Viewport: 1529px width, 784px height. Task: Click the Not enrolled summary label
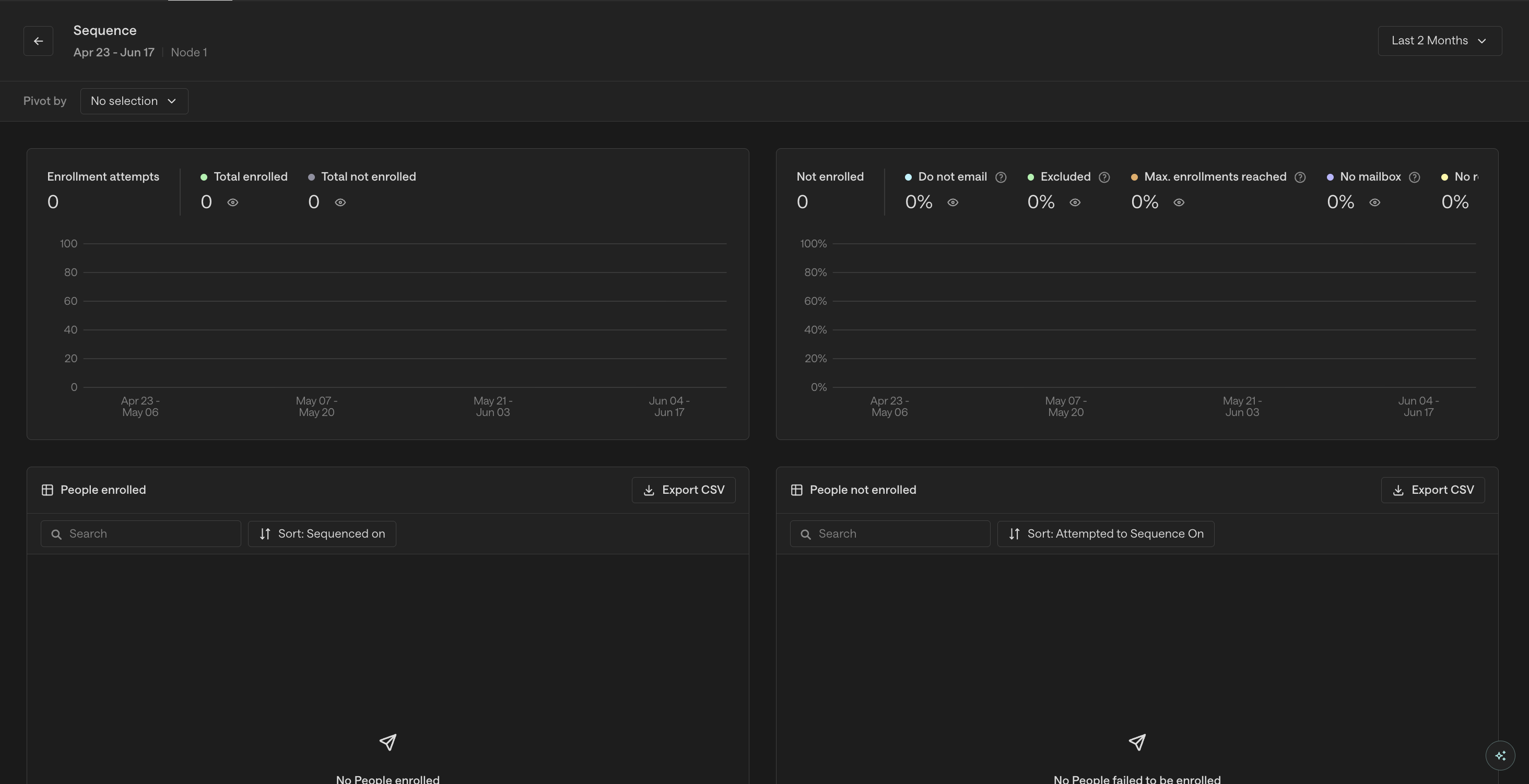tap(830, 177)
